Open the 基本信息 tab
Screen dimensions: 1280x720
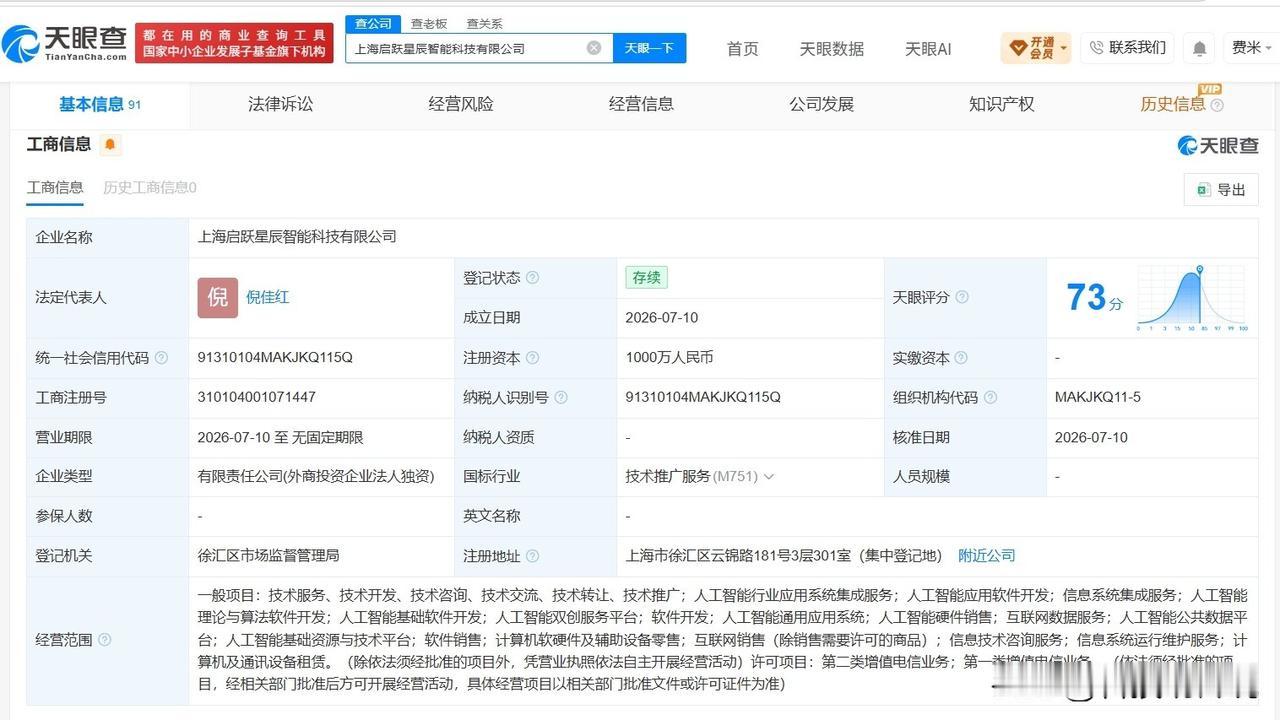pyautogui.click(x=100, y=104)
